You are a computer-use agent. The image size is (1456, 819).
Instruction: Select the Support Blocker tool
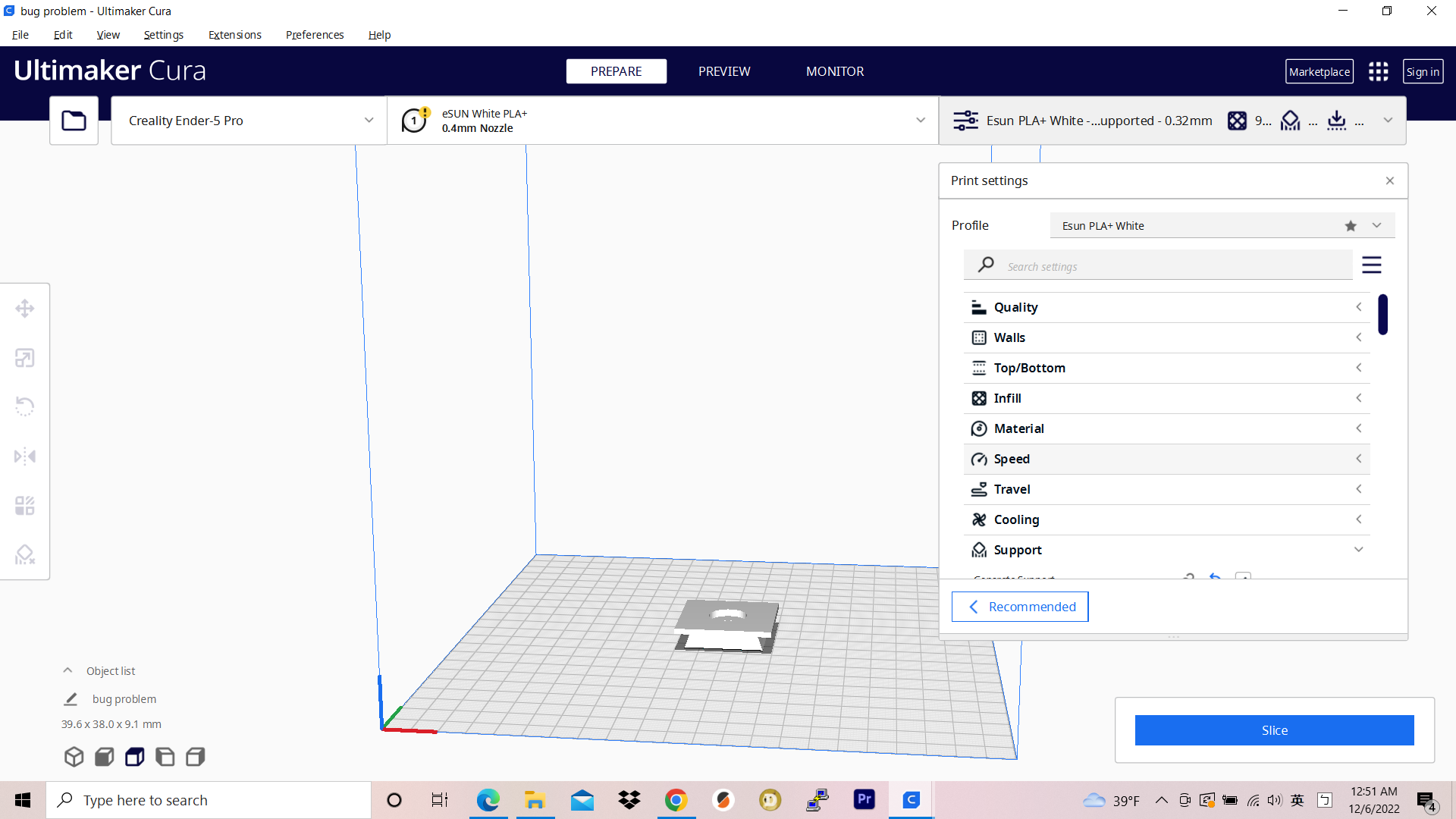25,555
